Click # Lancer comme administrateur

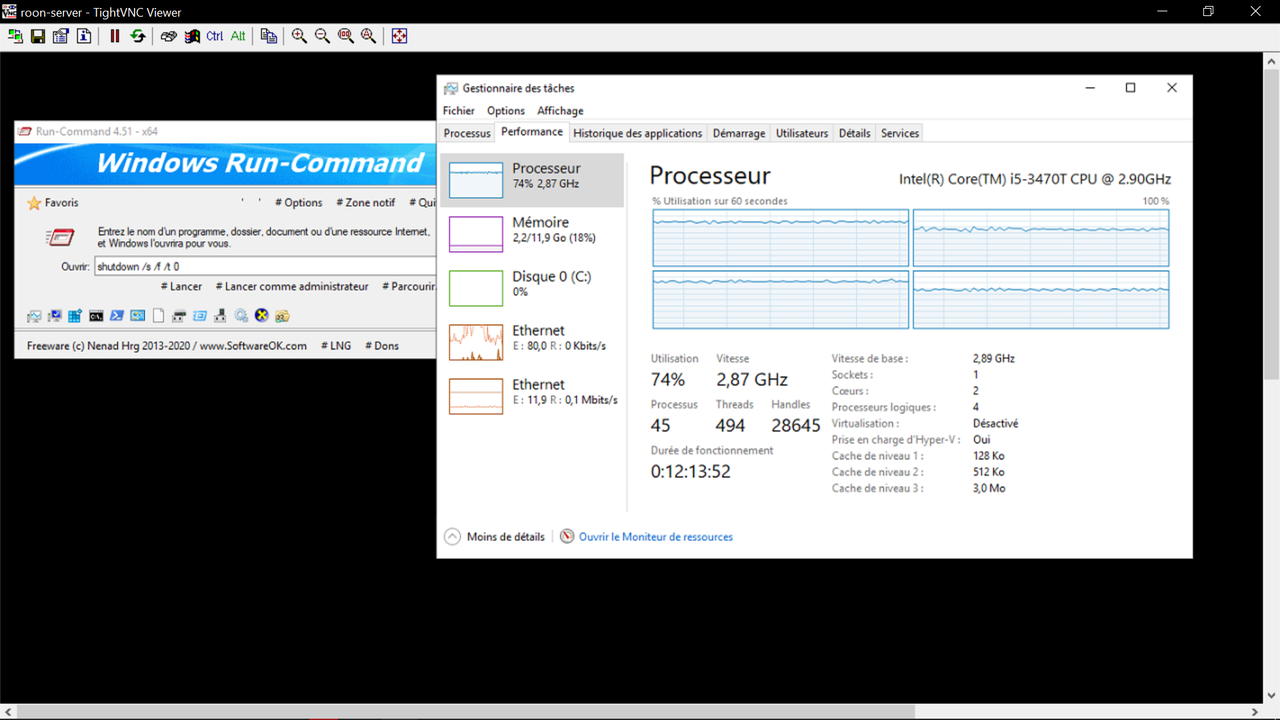coord(292,287)
